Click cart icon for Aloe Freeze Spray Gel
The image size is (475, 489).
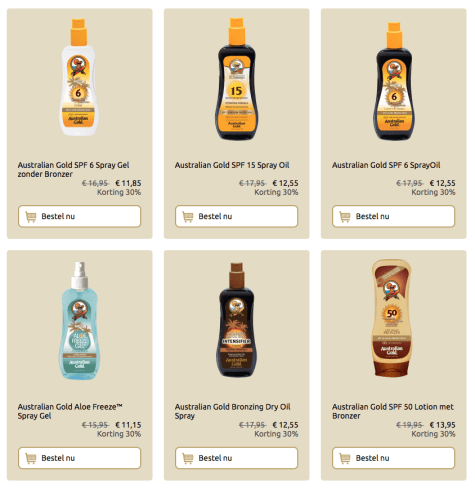[31, 458]
